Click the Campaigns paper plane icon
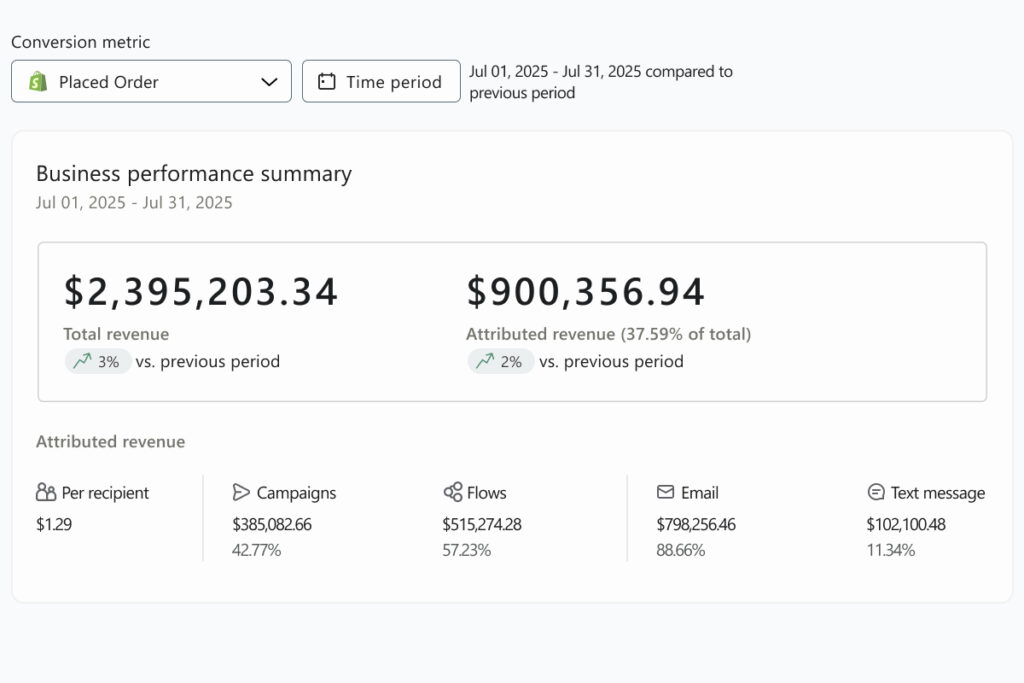Screen dimensions: 1024x683 click(x=241, y=492)
